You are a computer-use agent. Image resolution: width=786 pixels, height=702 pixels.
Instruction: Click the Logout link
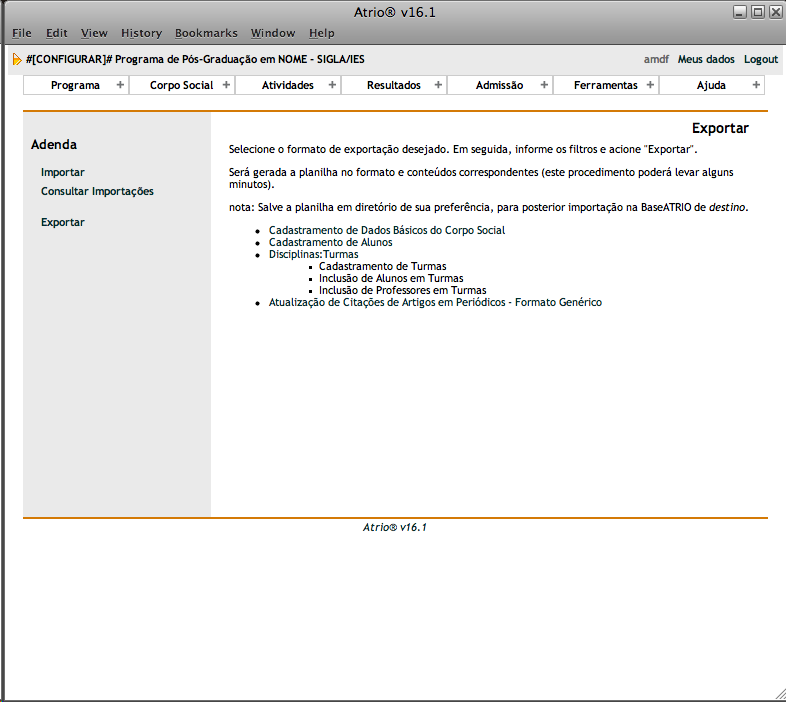[x=760, y=59]
